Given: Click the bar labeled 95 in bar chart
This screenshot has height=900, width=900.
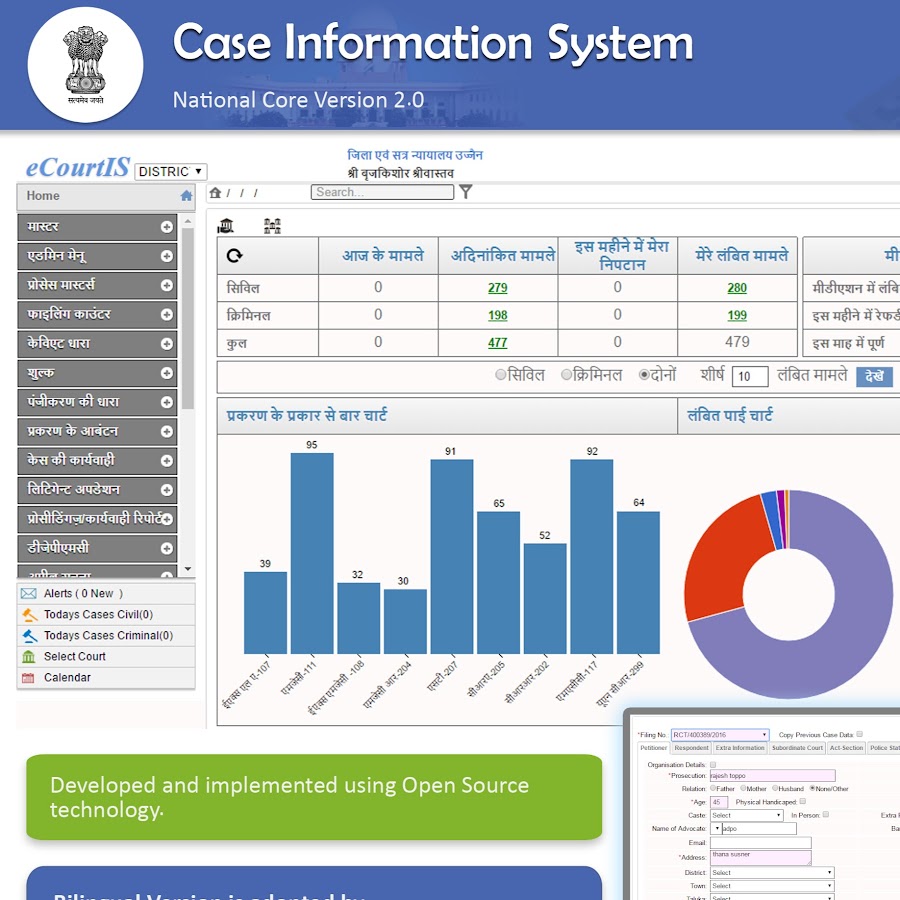Looking at the screenshot, I should (312, 553).
